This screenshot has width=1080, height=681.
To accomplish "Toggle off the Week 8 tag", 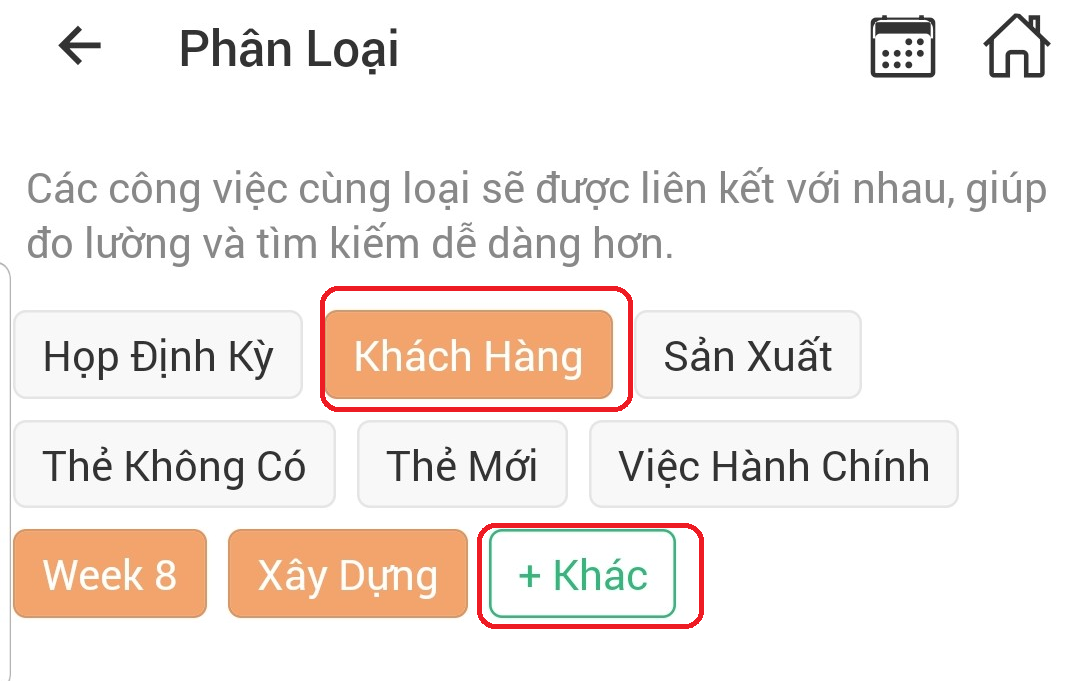I will (x=110, y=573).
